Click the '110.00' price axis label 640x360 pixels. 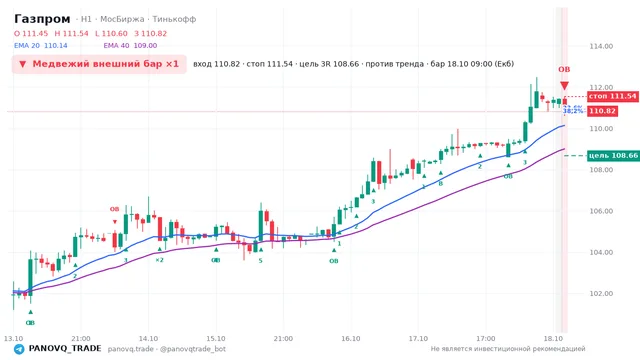601,129
